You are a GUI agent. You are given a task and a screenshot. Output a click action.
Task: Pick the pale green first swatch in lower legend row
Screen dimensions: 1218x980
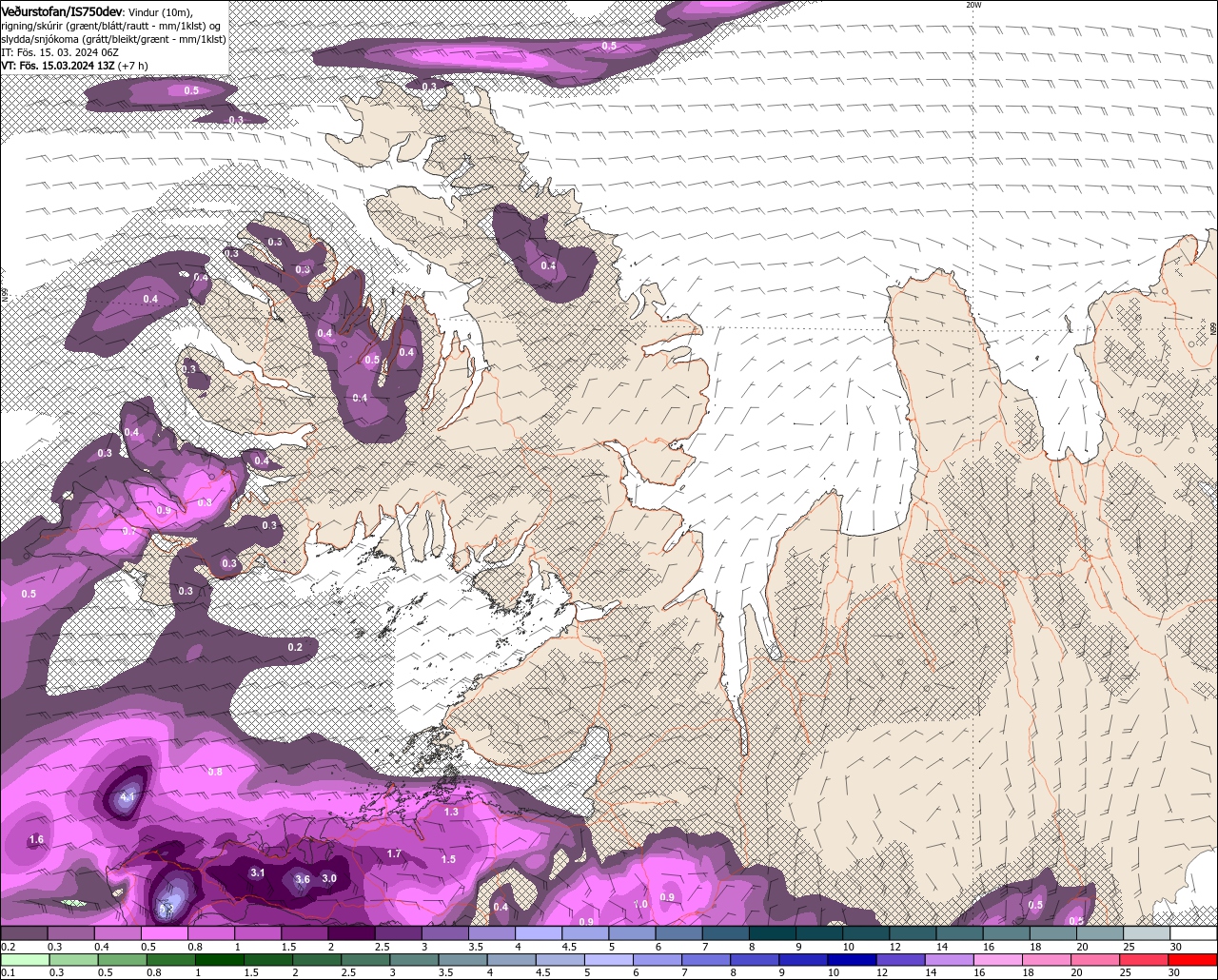[x=24, y=960]
